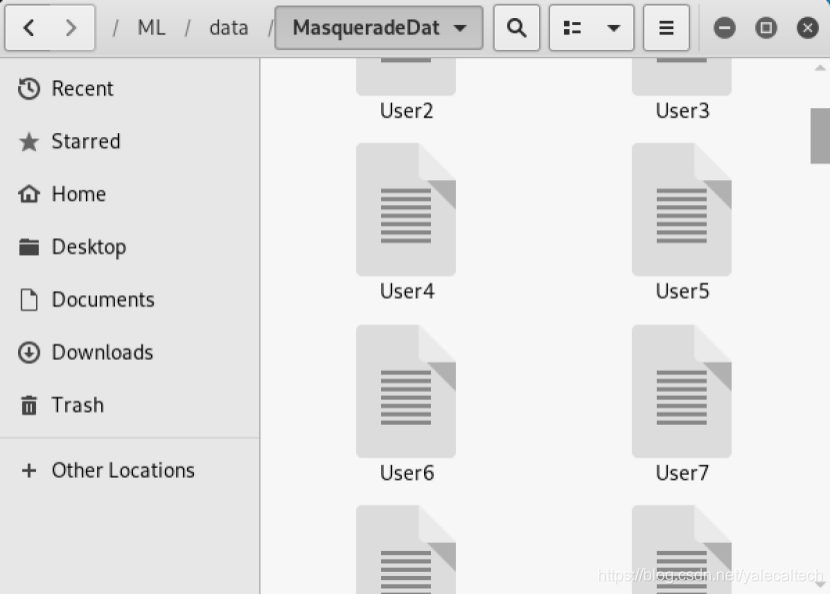Click the Trash bin icon
The width and height of the screenshot is (832, 594).
coord(29,405)
